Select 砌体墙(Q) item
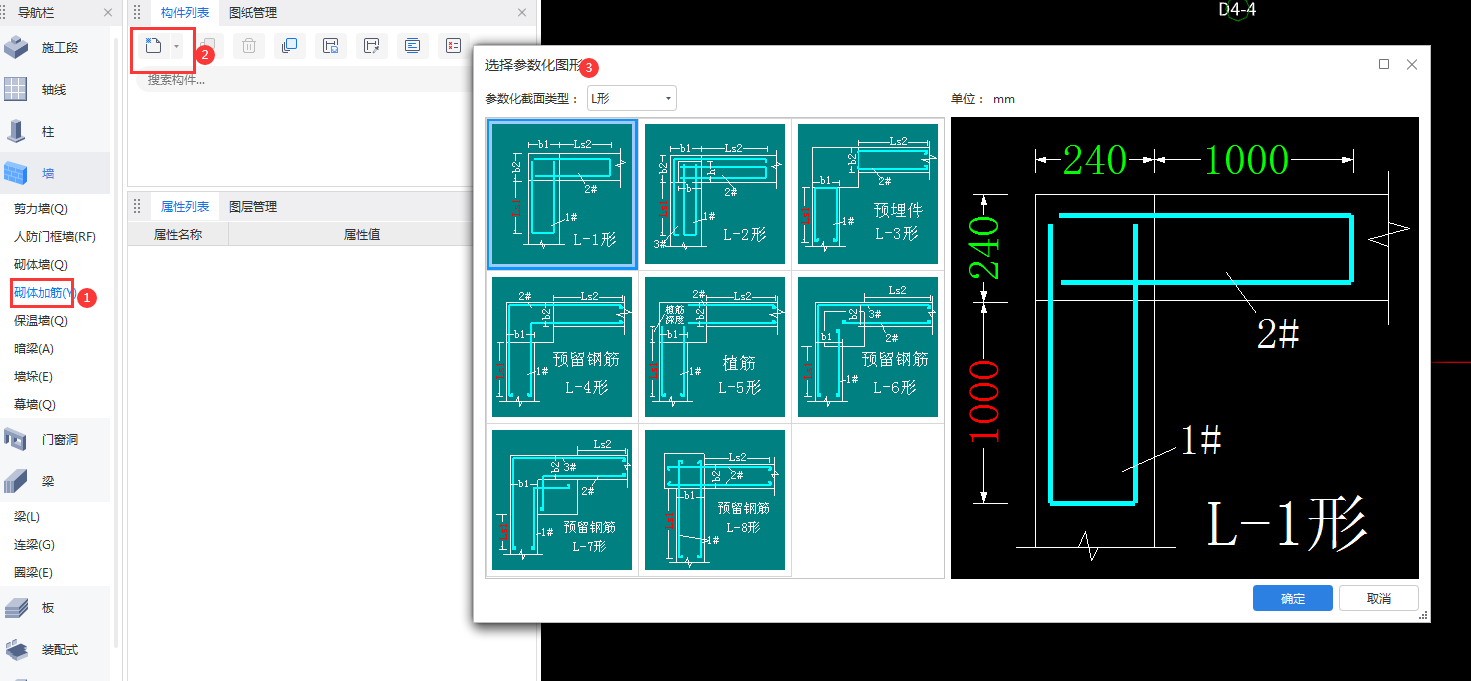 [x=41, y=265]
